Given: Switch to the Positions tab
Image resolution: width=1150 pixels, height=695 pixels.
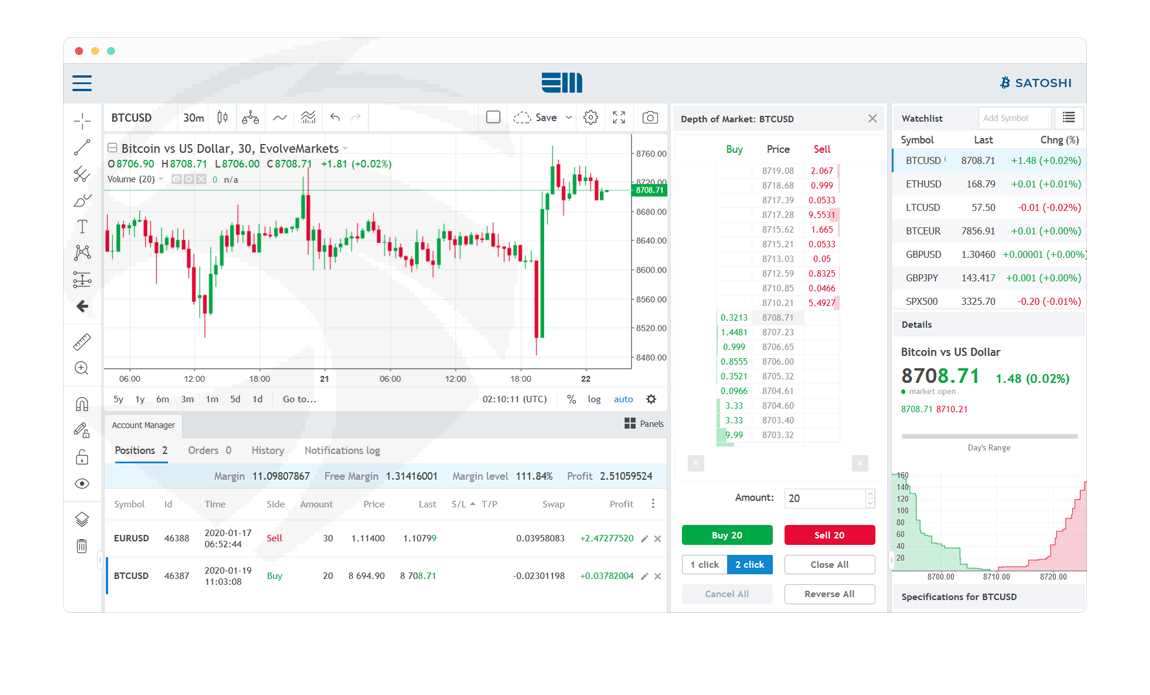Looking at the screenshot, I should (x=141, y=451).
